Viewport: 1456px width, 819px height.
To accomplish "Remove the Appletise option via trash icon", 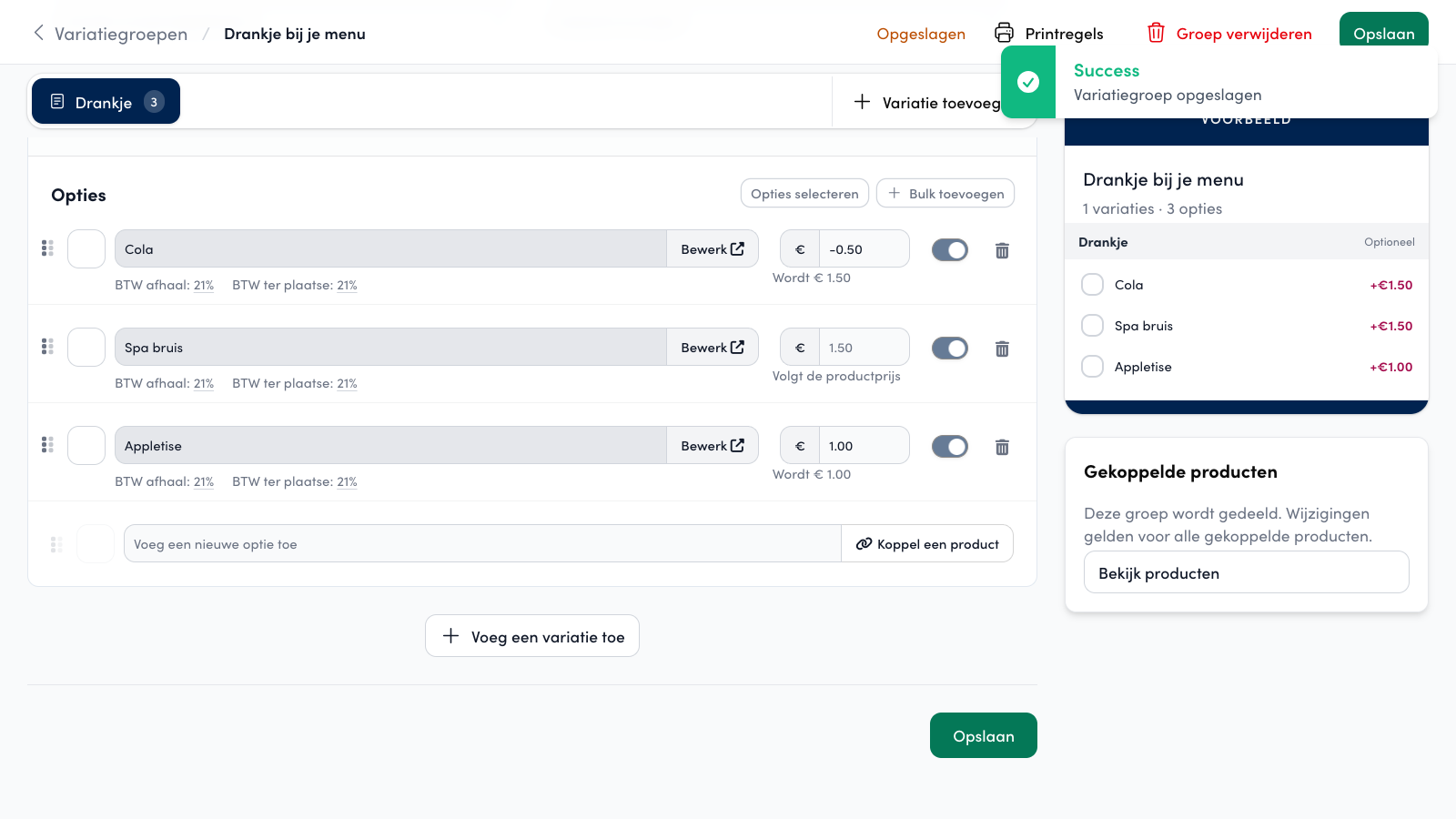I will click(x=1002, y=447).
